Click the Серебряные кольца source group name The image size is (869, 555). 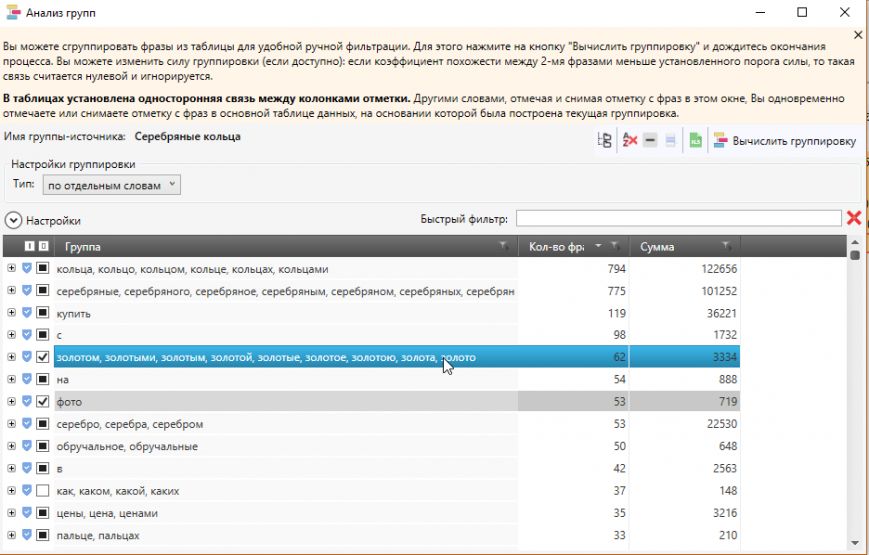pyautogui.click(x=187, y=136)
